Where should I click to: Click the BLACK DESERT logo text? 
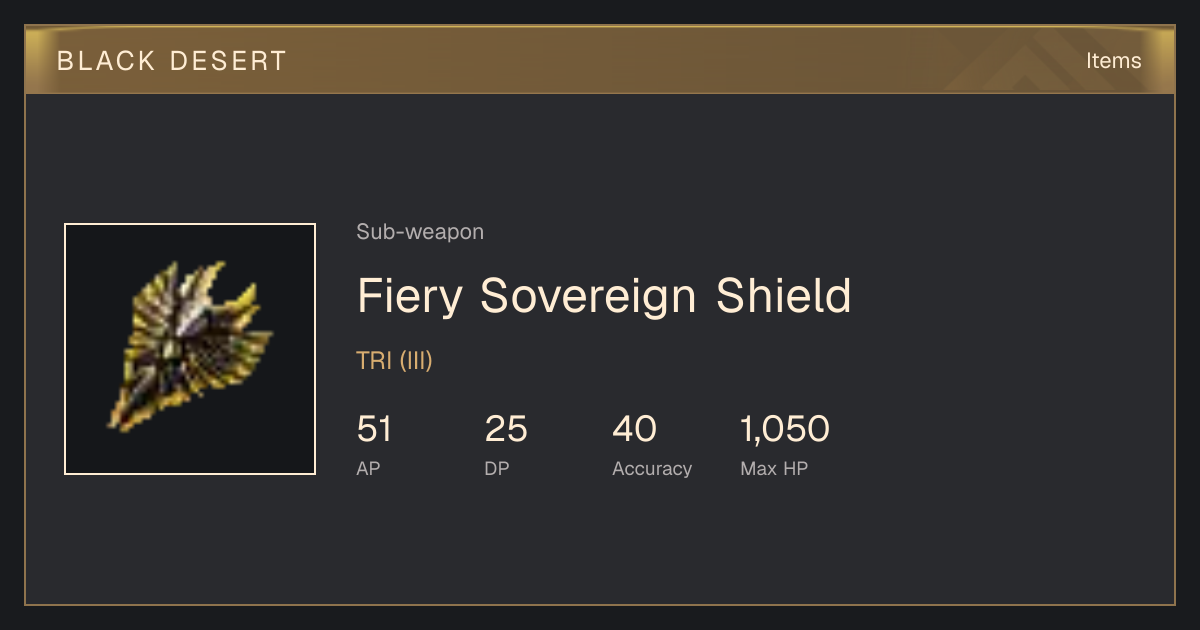(172, 61)
